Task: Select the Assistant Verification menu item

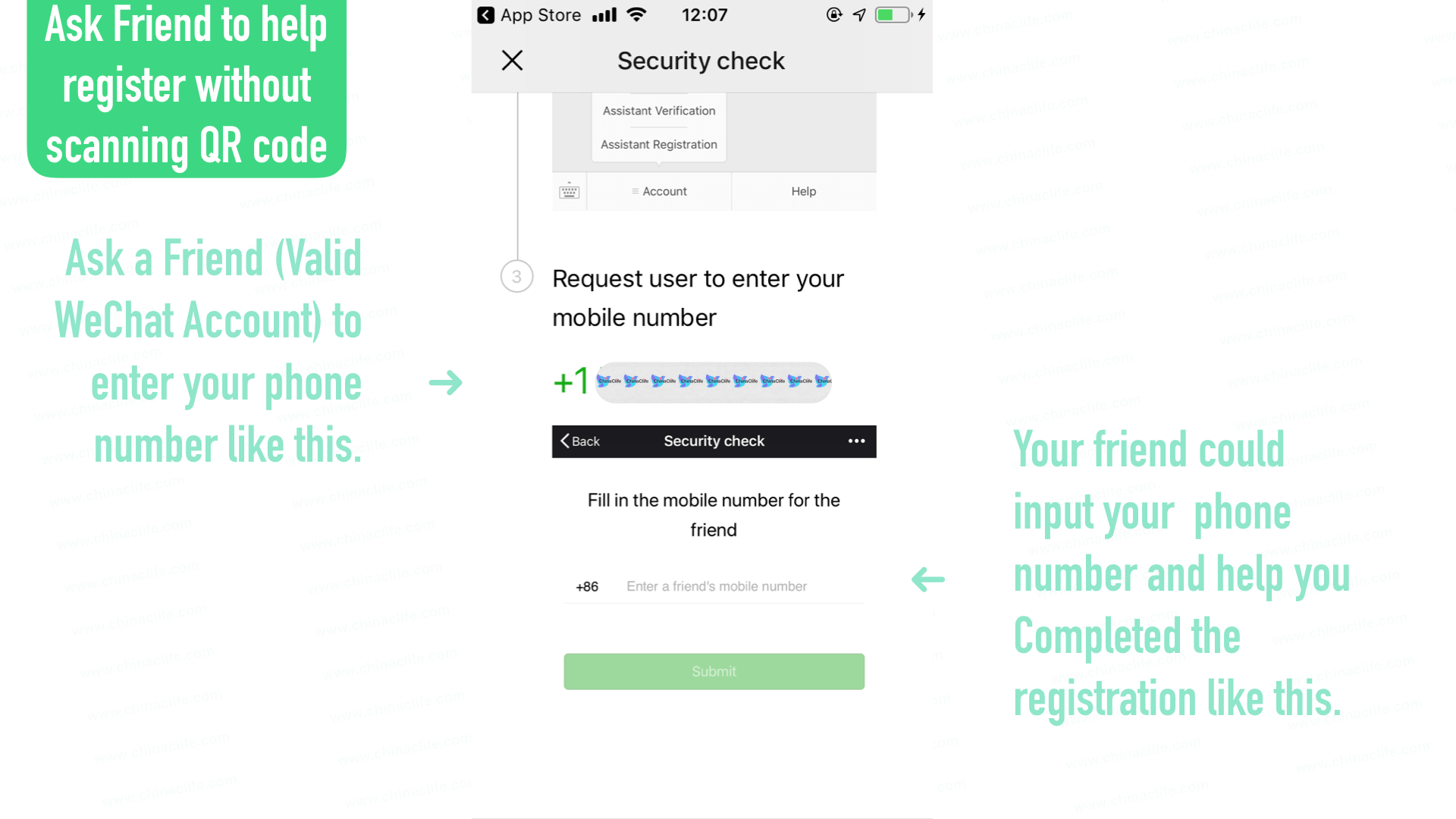Action: click(x=659, y=110)
